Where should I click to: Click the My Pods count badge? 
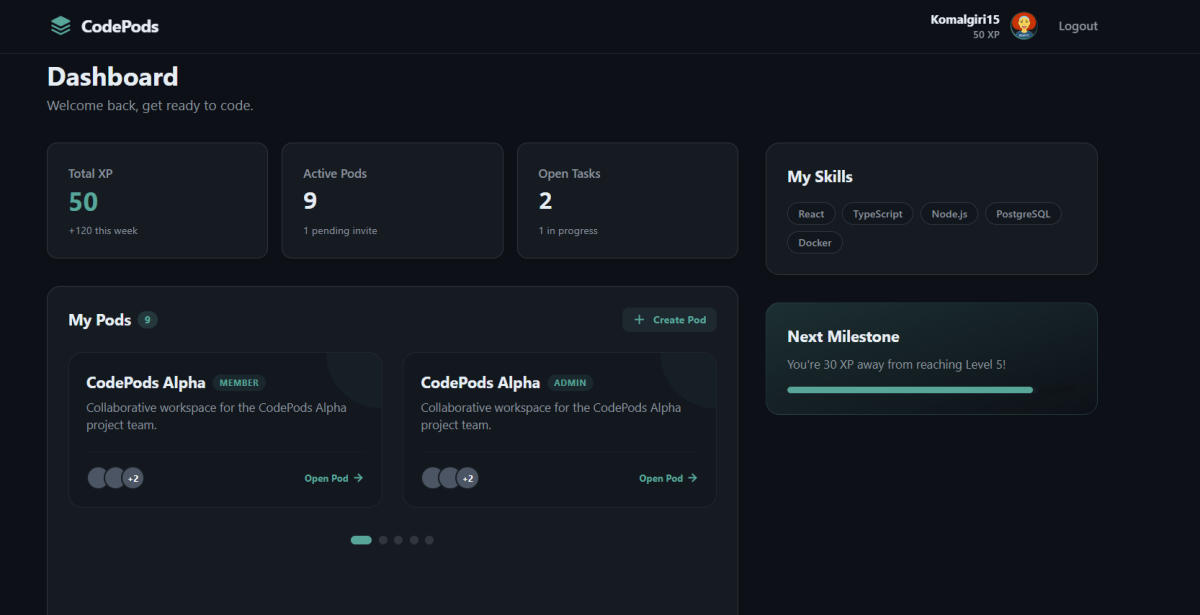148,320
